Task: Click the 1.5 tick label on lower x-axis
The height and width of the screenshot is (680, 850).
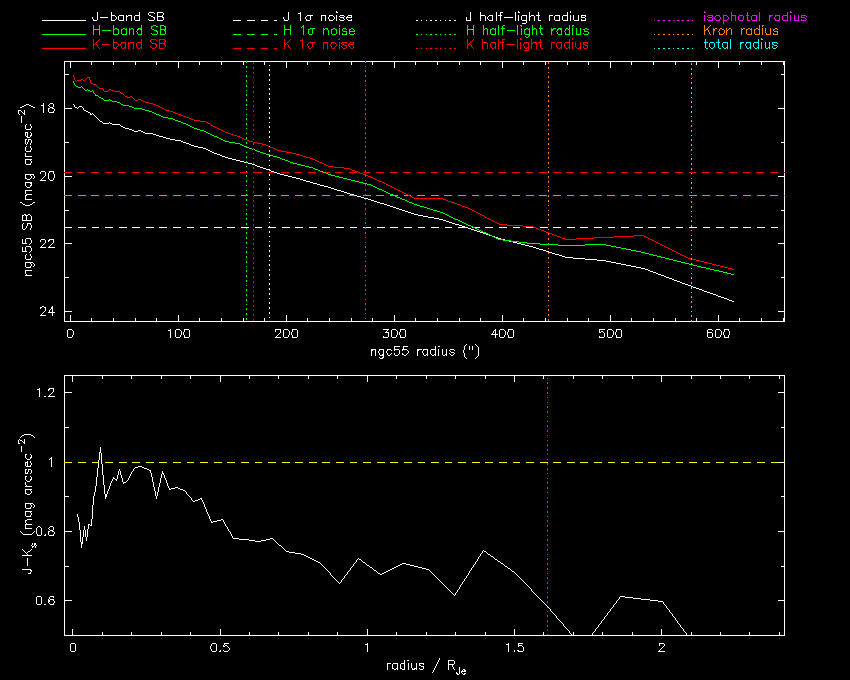Action: click(515, 648)
